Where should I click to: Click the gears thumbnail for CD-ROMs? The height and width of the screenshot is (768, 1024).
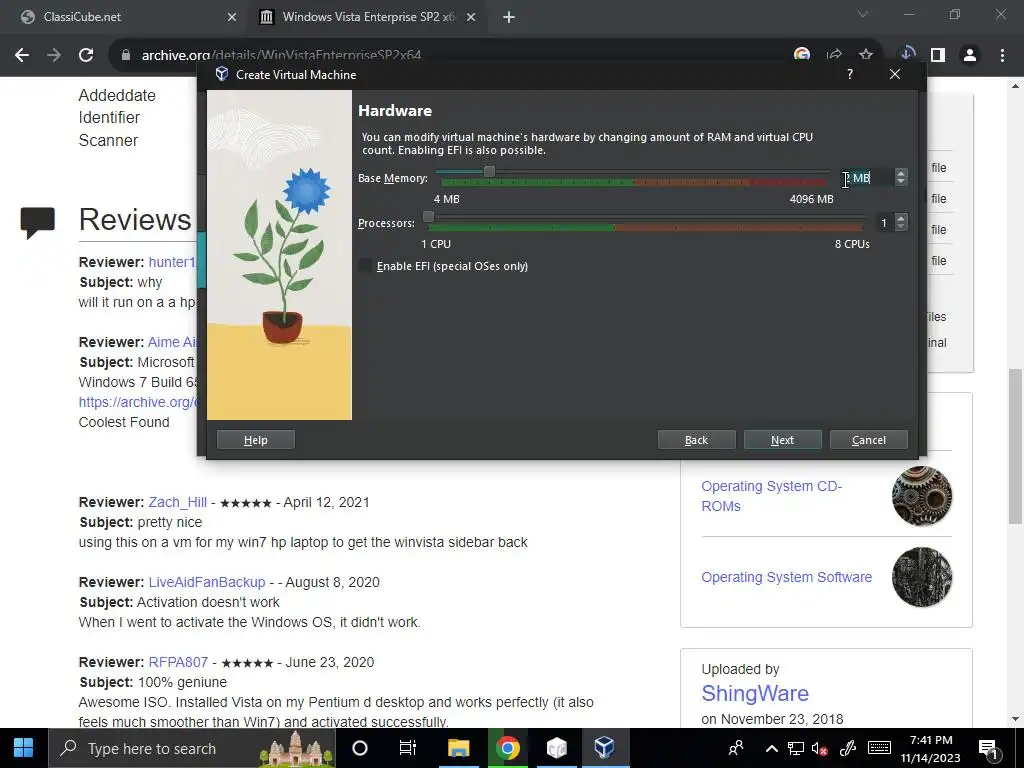[921, 496]
